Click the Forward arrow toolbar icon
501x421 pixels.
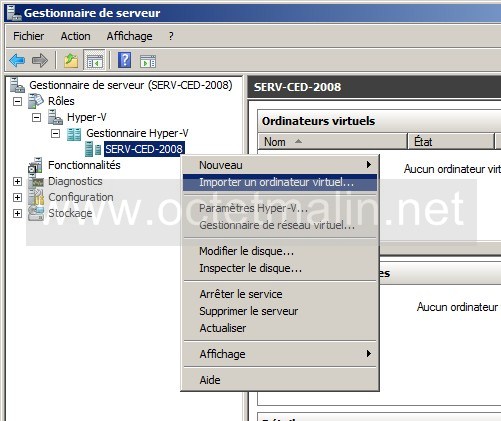coord(40,61)
